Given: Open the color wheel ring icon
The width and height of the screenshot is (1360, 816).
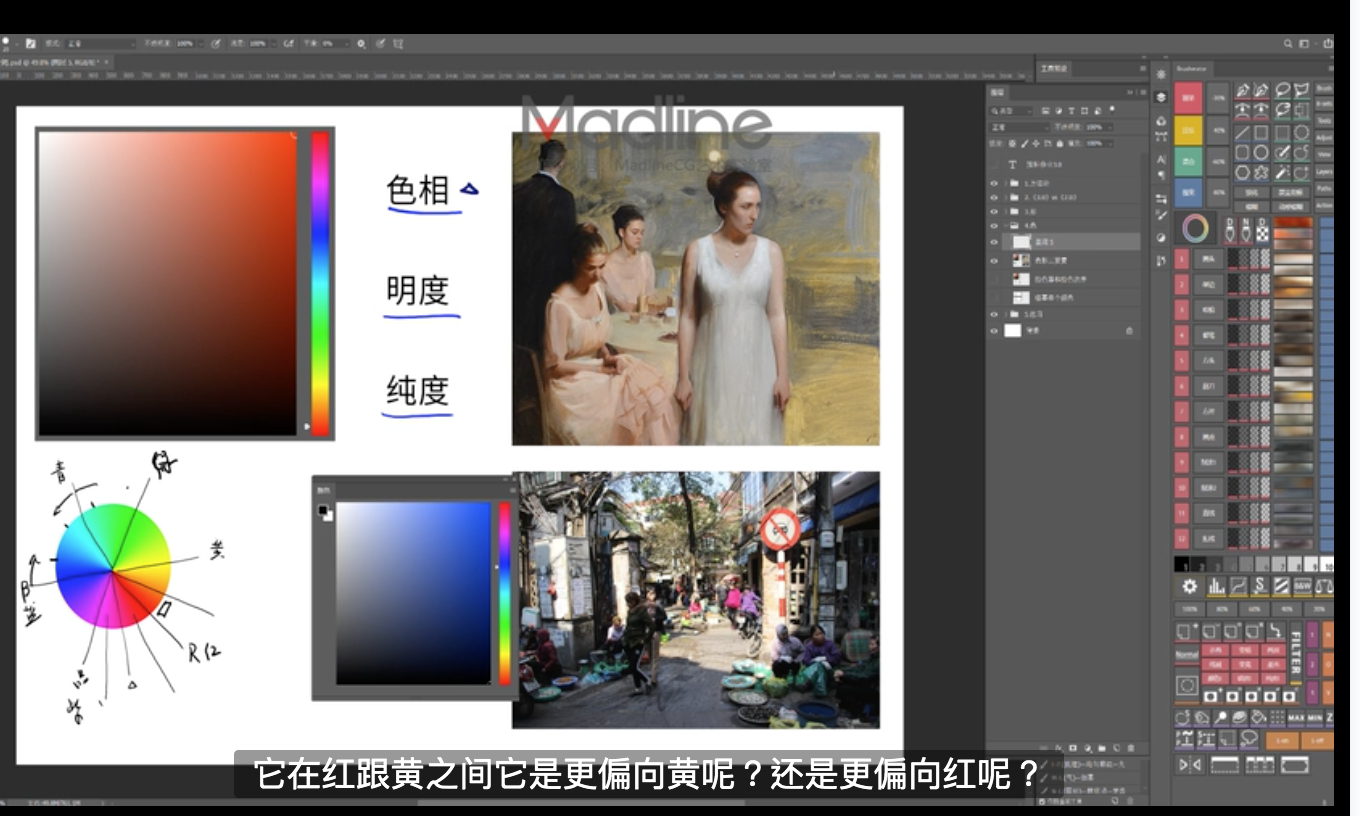Looking at the screenshot, I should pyautogui.click(x=1195, y=228).
